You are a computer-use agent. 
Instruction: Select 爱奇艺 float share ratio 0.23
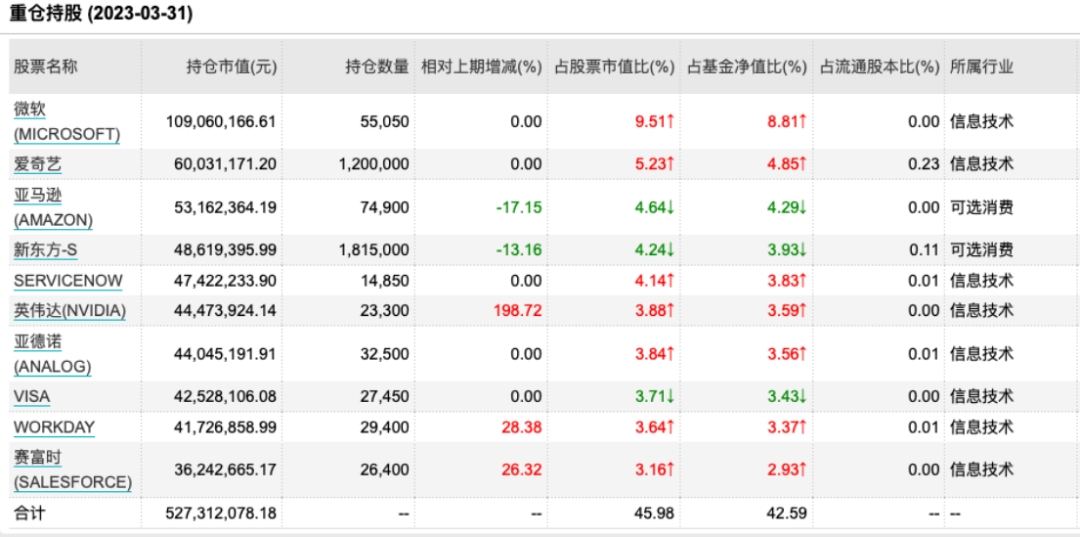point(924,165)
